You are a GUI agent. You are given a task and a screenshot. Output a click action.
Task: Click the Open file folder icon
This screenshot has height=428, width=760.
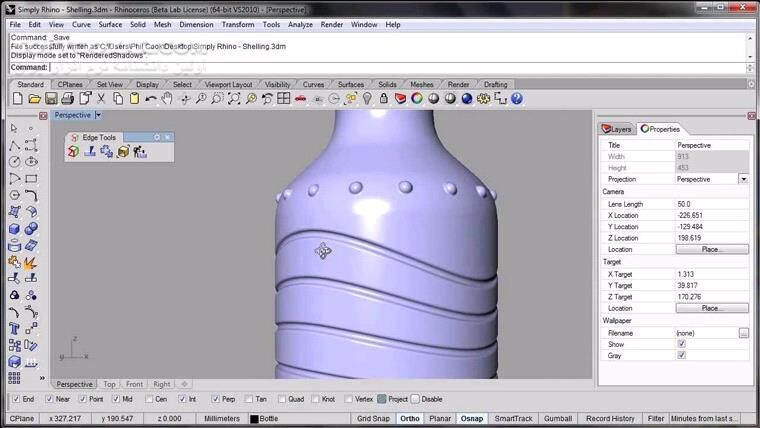33,99
